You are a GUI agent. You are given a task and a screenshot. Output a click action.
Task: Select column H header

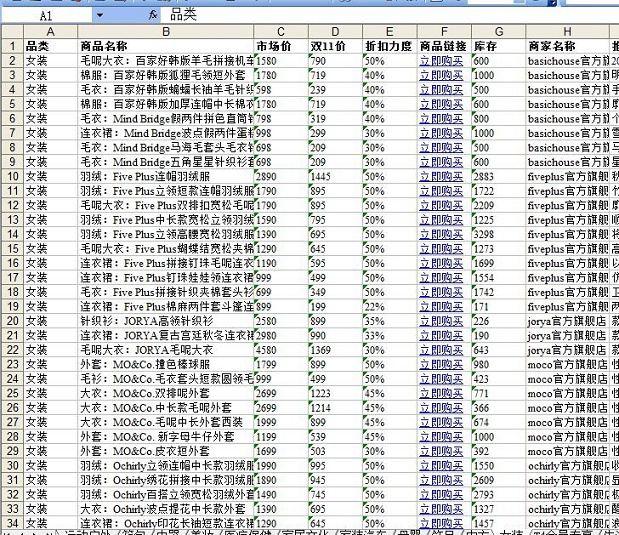pos(567,32)
